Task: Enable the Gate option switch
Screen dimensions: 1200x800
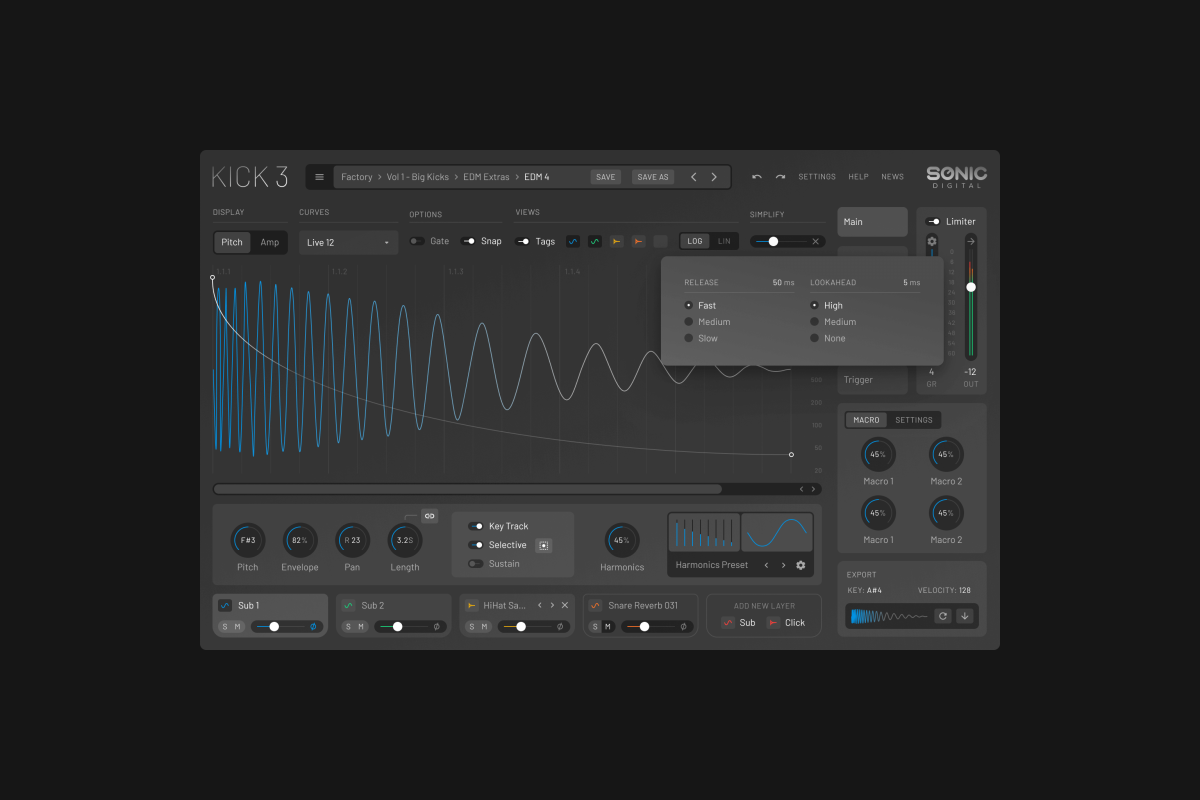Action: [x=416, y=241]
